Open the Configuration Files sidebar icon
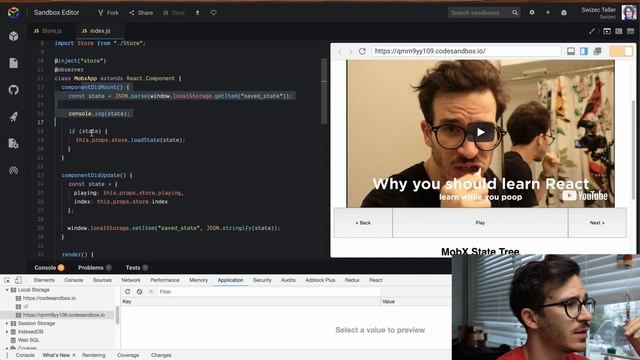The height and width of the screenshot is (360, 640). (x=13, y=144)
